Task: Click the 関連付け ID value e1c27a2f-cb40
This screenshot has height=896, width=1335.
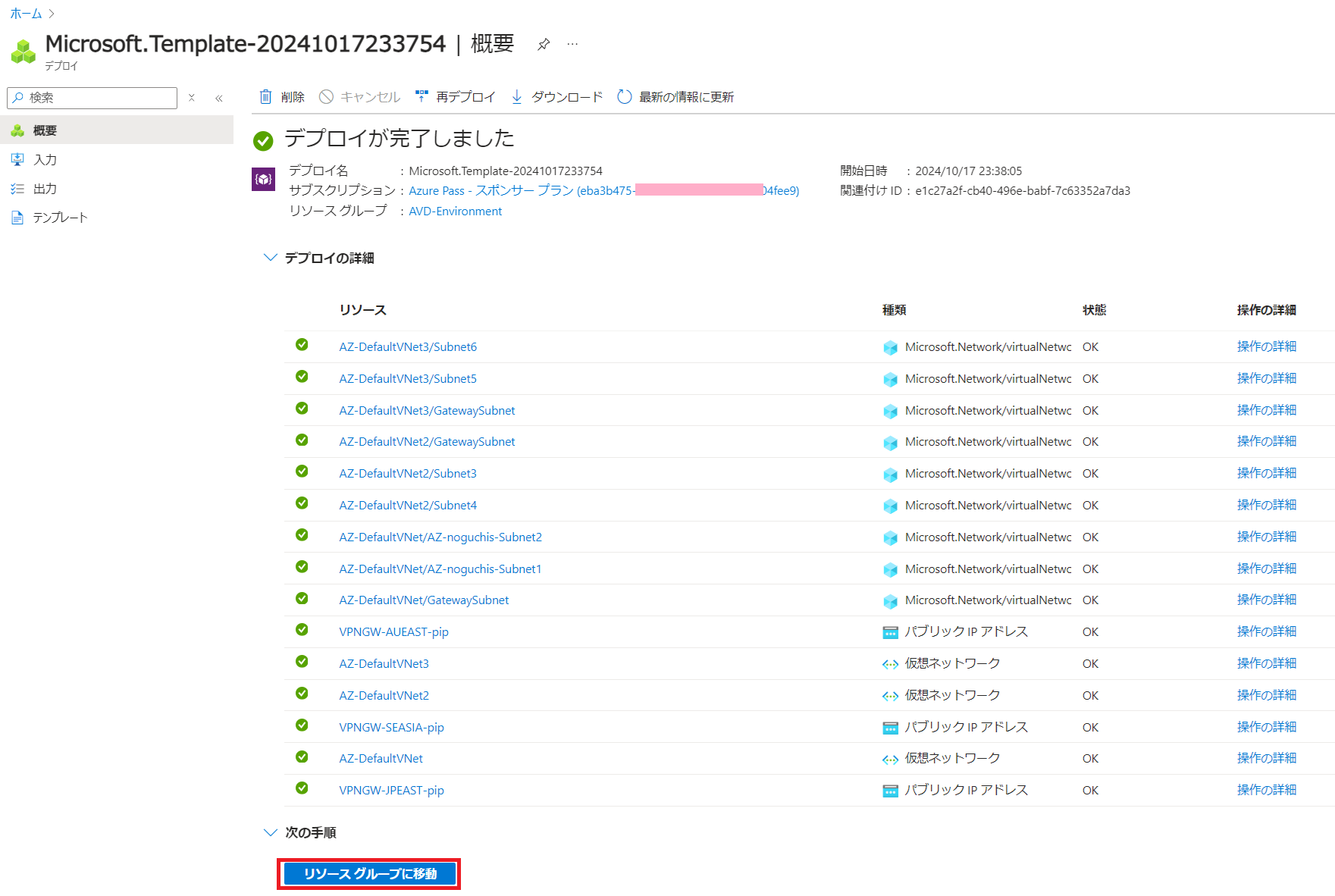Action: tap(1023, 190)
